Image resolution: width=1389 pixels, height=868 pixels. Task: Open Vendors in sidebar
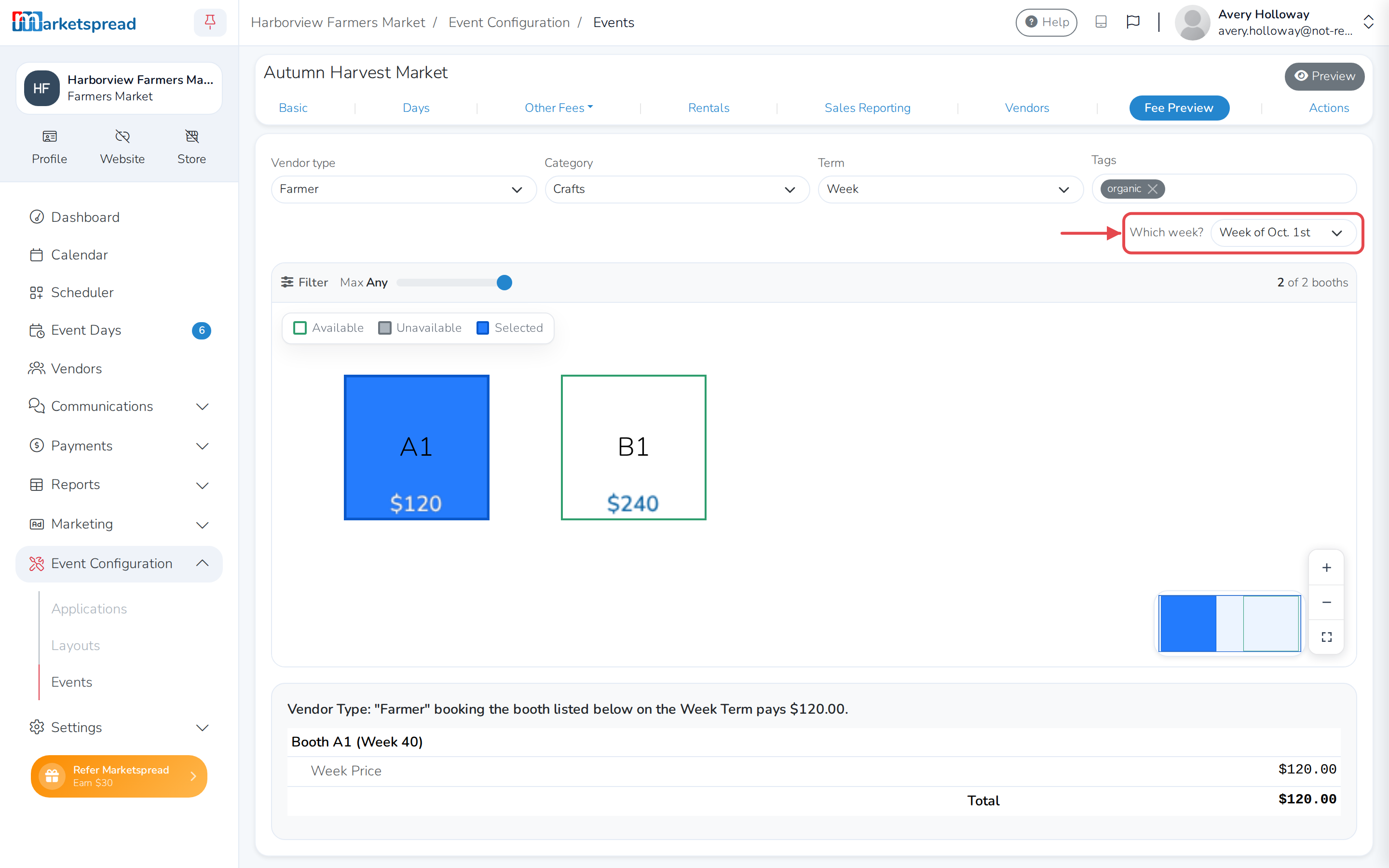click(119, 368)
